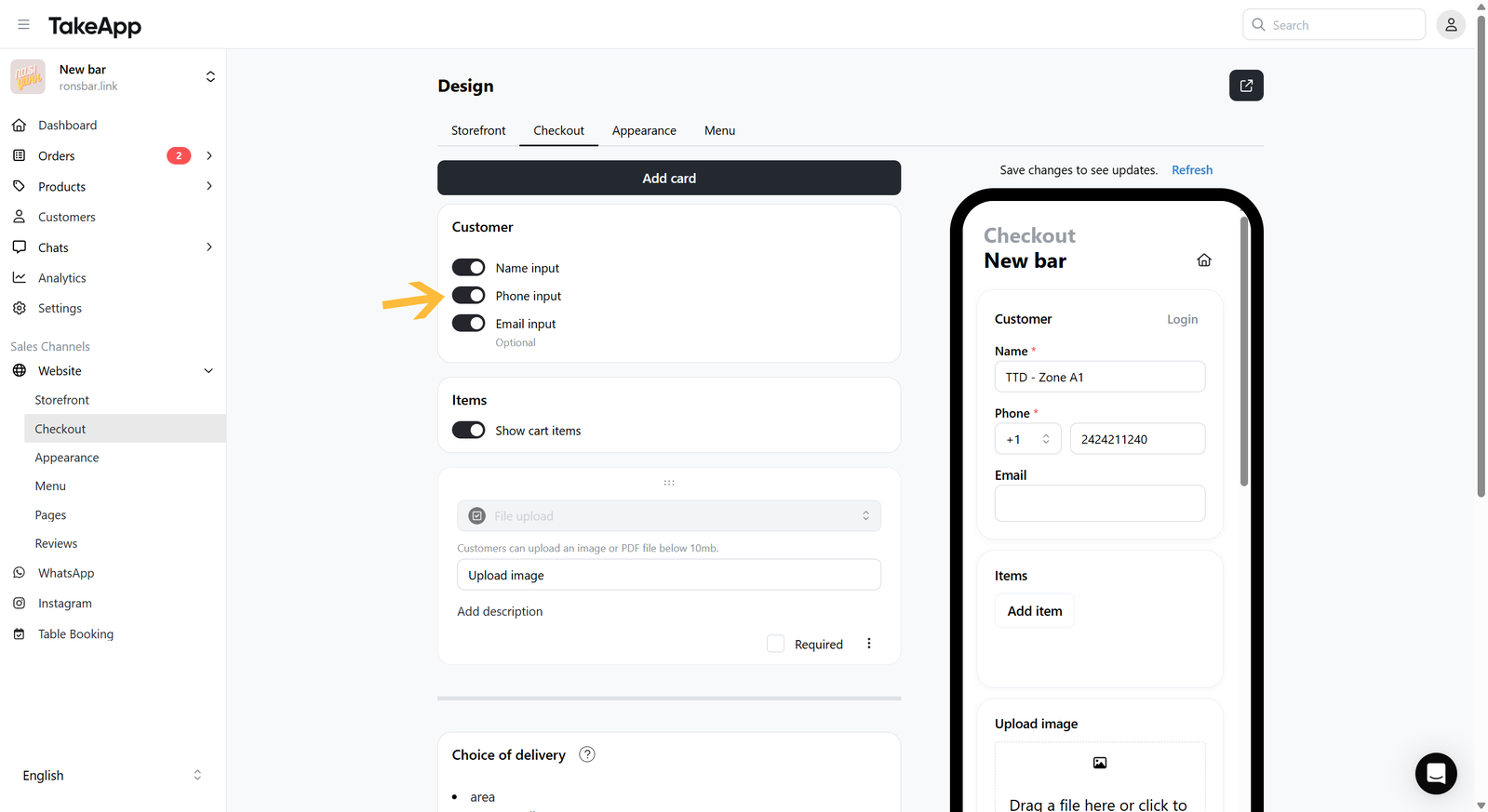The image size is (1488, 812).
Task: Open the +1 country code dropdown
Action: click(1027, 439)
